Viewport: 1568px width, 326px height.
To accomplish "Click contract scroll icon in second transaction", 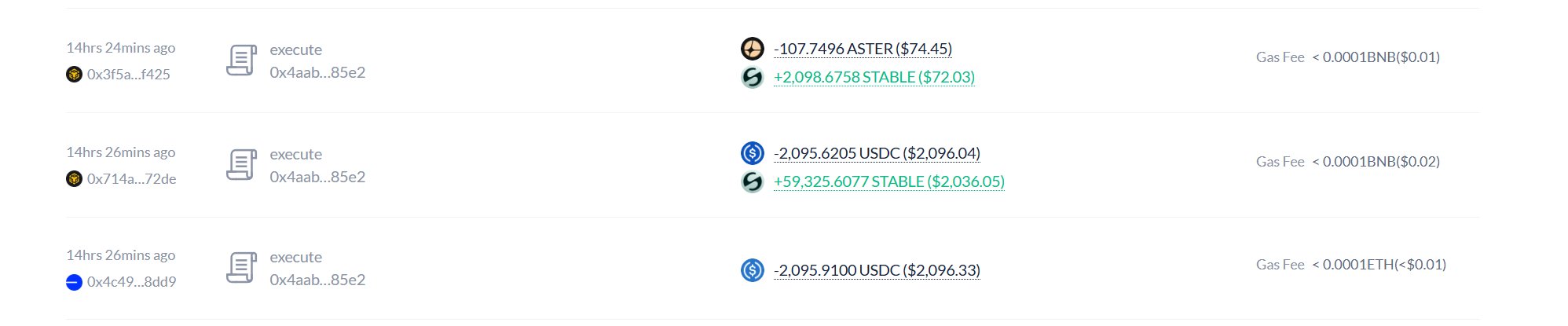I will 241,165.
